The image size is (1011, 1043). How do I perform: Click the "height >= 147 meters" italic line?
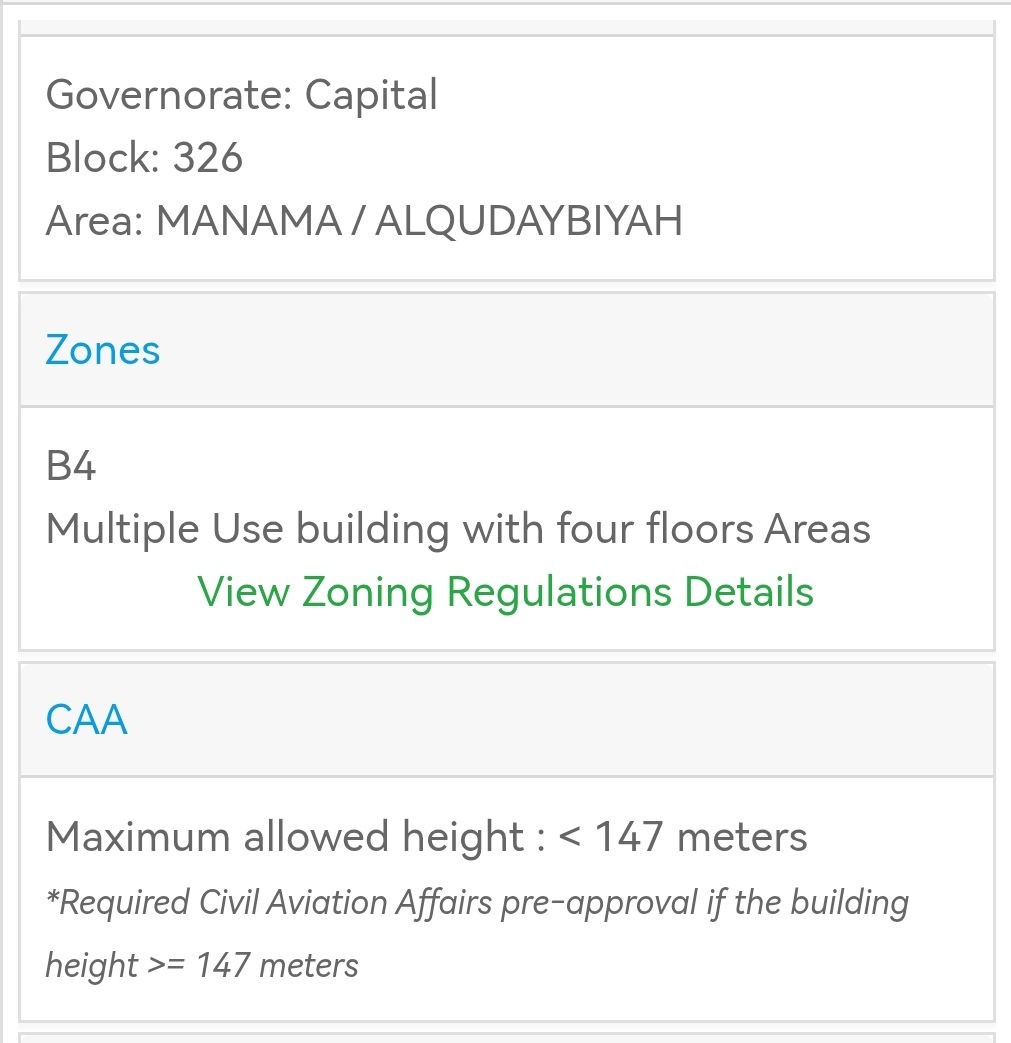(202, 965)
